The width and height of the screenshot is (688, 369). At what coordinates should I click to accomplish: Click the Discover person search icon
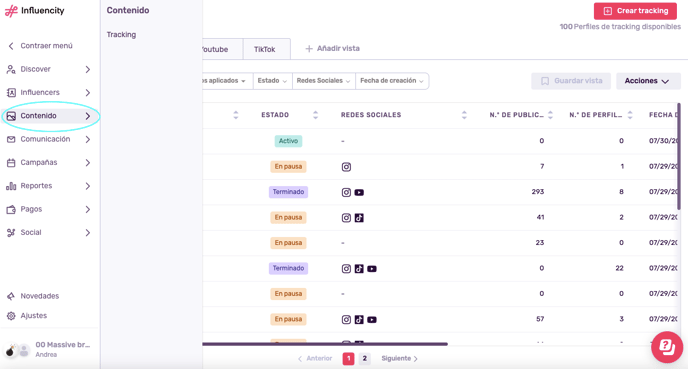(11, 69)
